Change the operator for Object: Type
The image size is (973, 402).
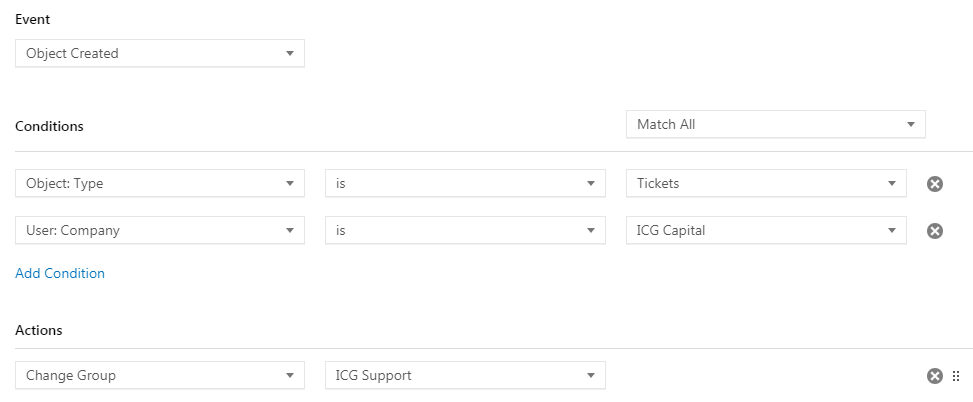(x=465, y=184)
